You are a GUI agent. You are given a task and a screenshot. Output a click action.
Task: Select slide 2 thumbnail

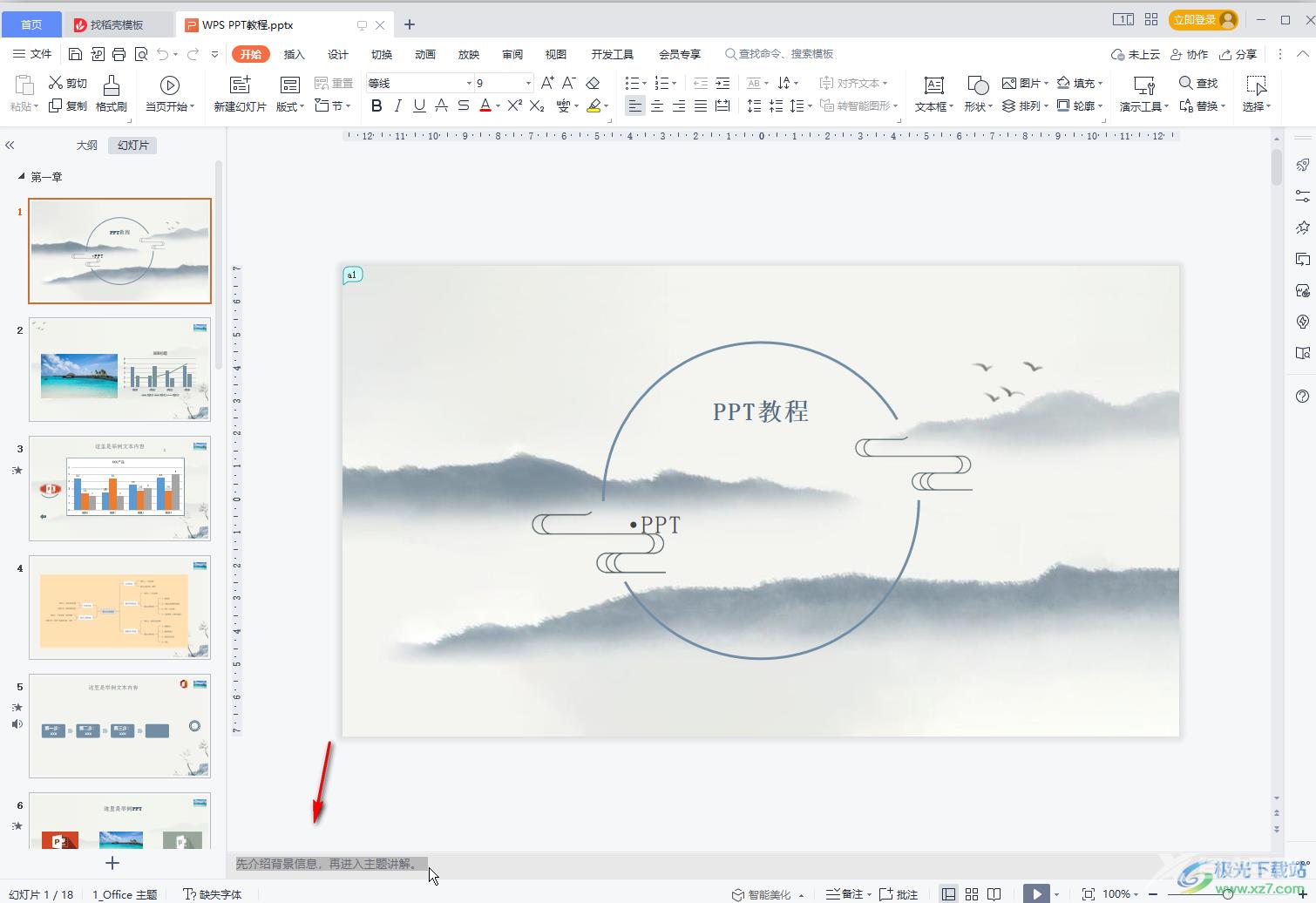click(120, 370)
